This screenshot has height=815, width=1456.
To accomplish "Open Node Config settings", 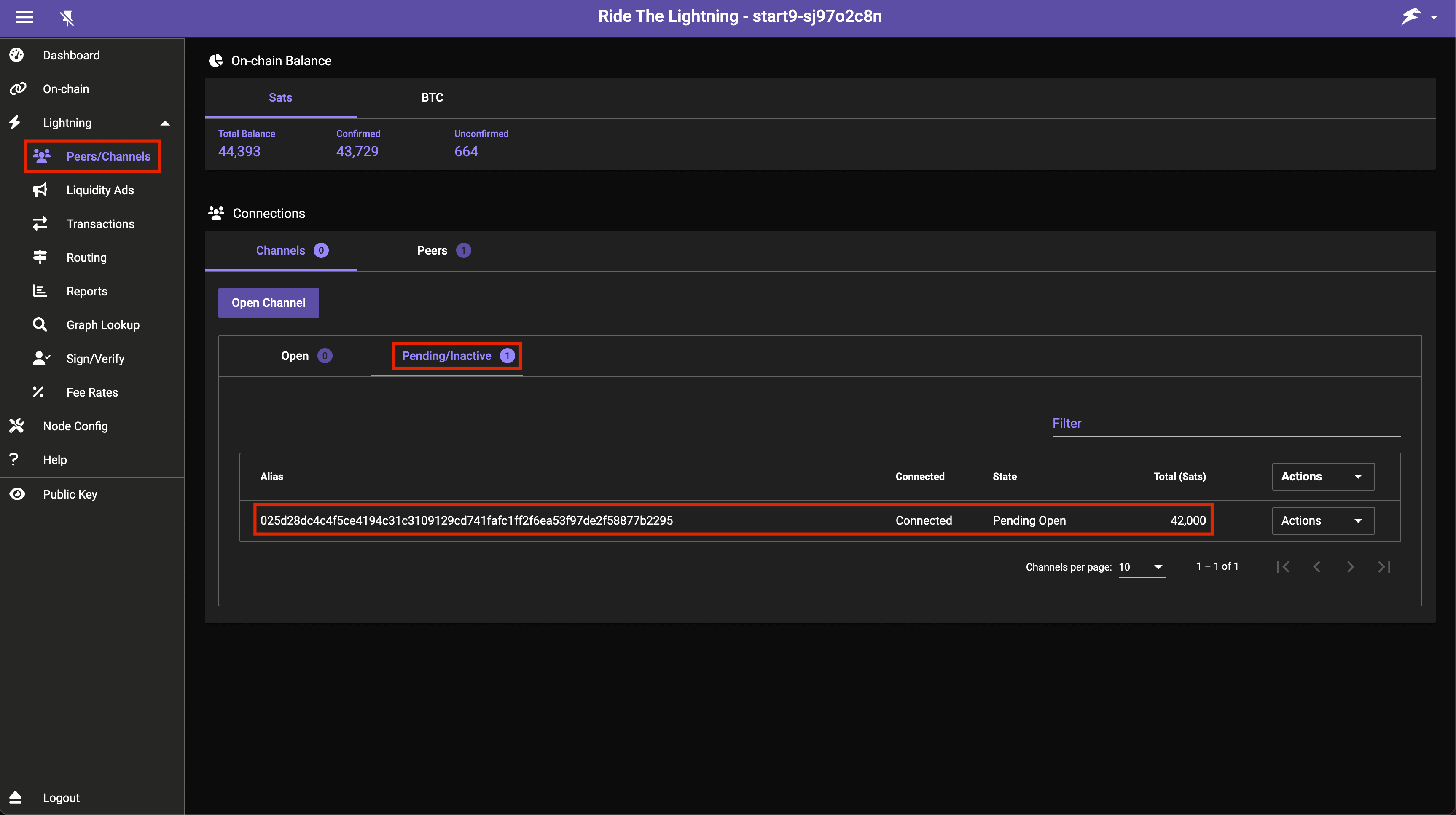I will point(75,426).
